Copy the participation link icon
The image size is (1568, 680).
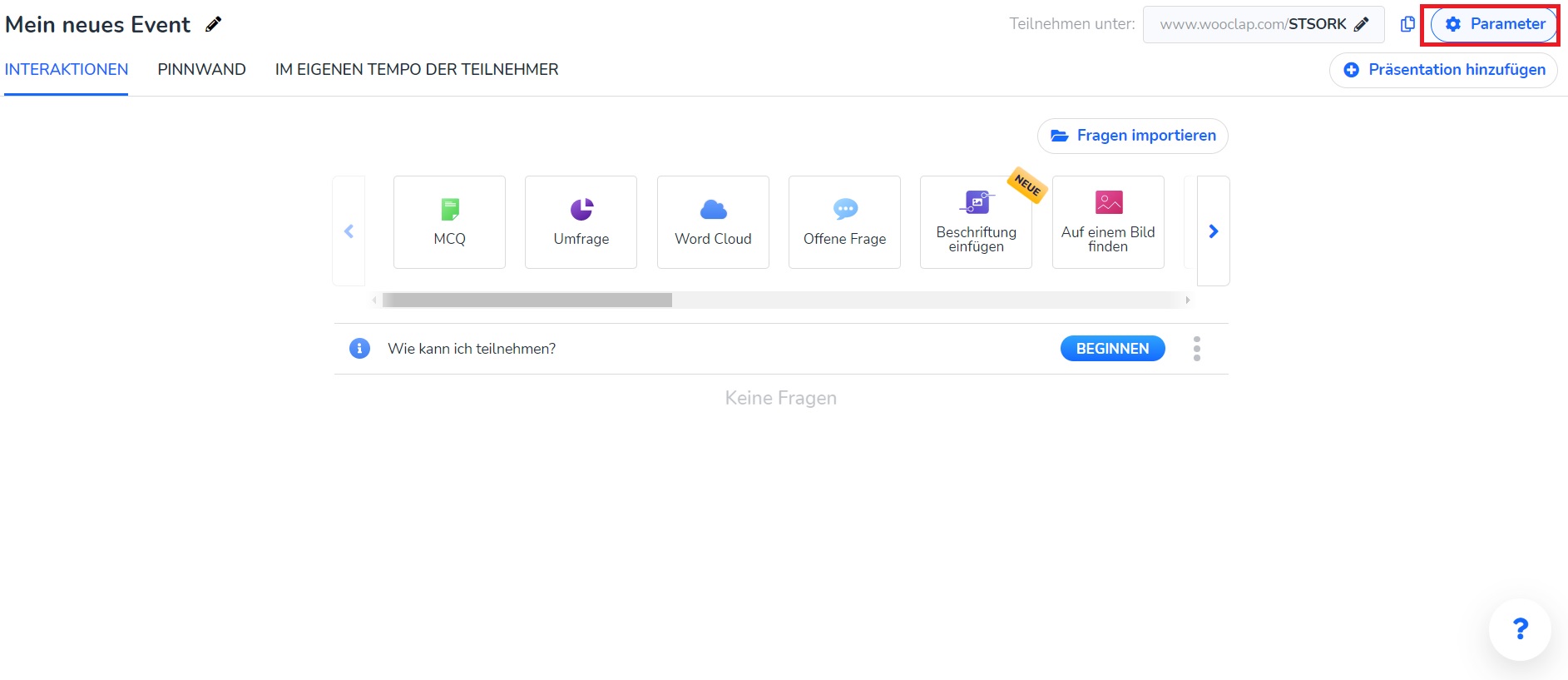tap(1407, 24)
